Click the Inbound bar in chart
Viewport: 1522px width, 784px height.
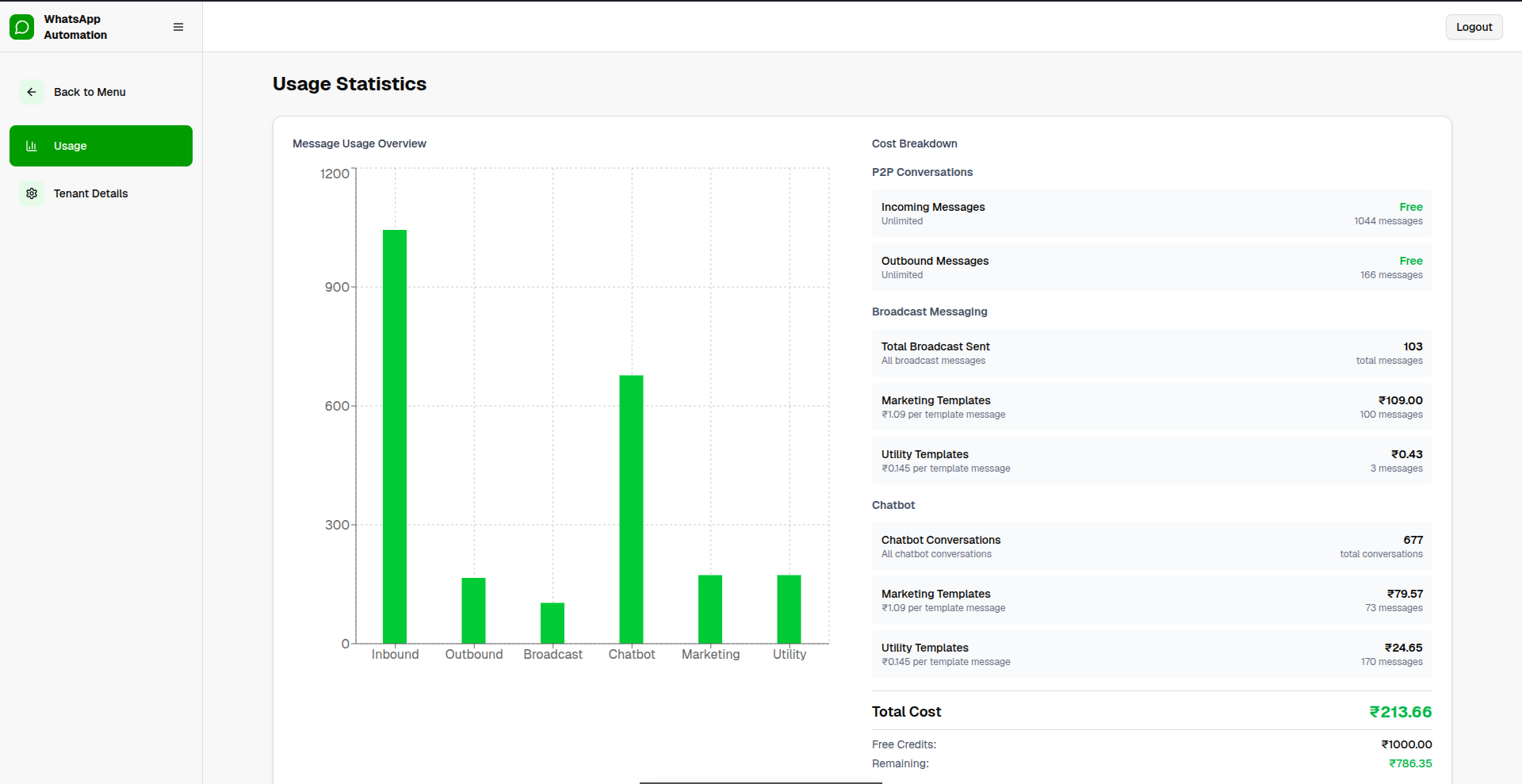pos(395,437)
